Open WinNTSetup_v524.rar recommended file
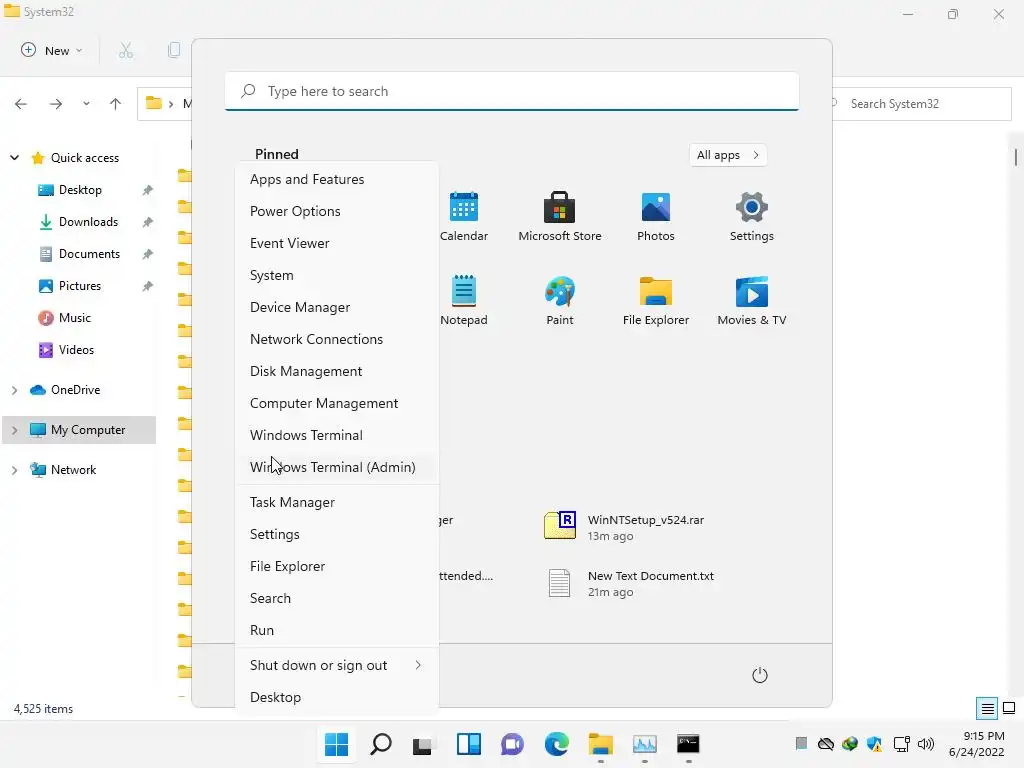The image size is (1024, 768). click(625, 526)
